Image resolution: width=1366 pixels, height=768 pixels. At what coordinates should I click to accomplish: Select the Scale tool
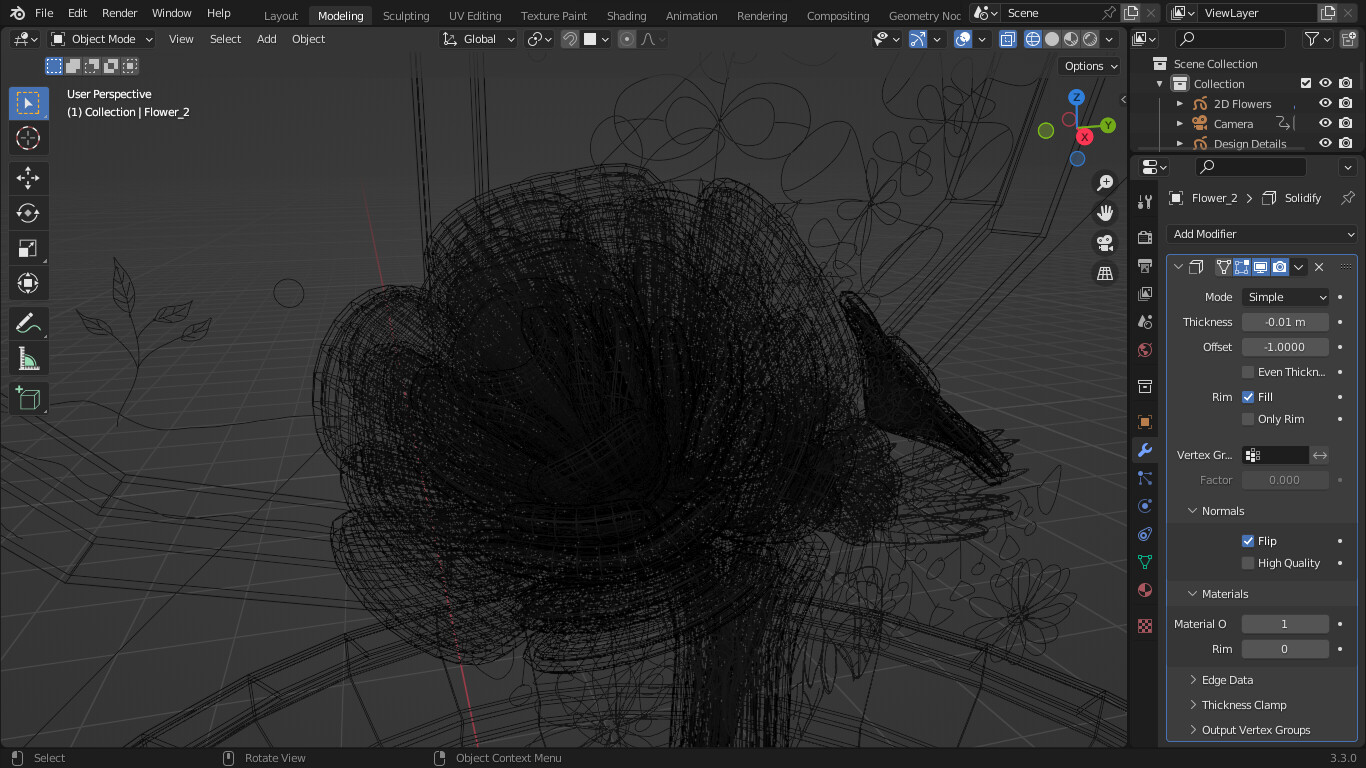tap(28, 248)
